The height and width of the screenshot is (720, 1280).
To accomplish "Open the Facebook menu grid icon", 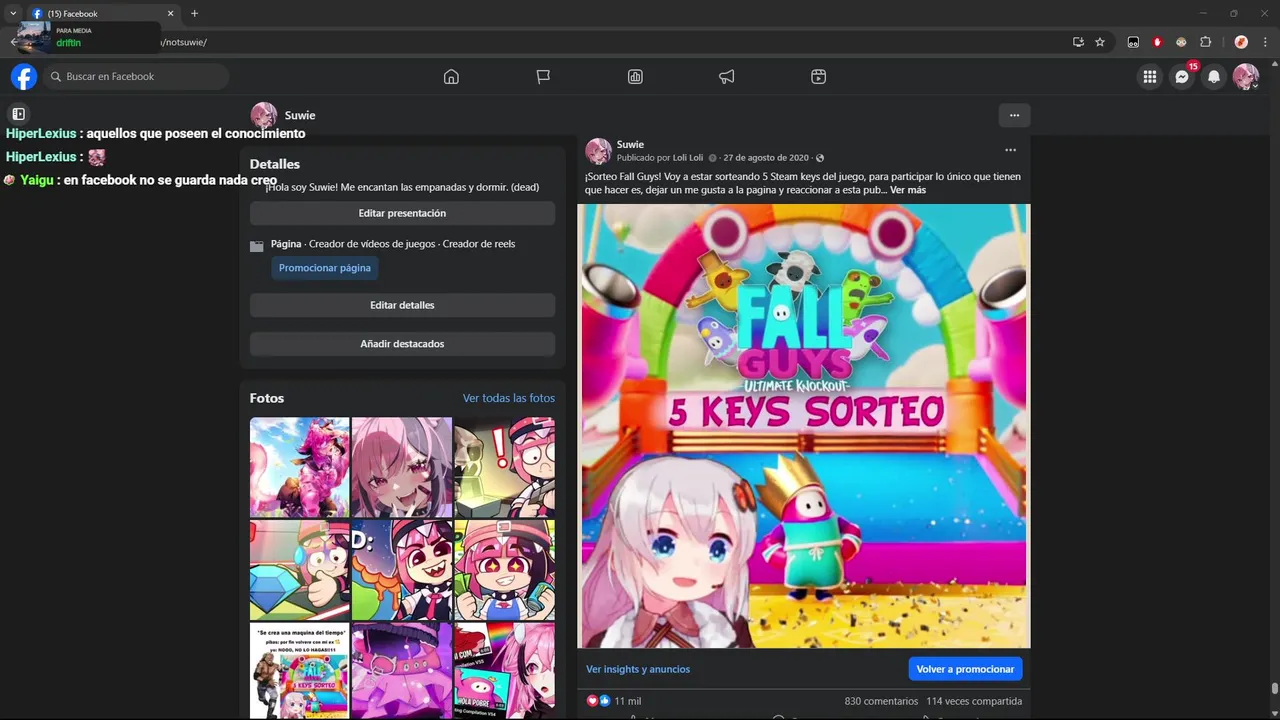I will pyautogui.click(x=1150, y=77).
